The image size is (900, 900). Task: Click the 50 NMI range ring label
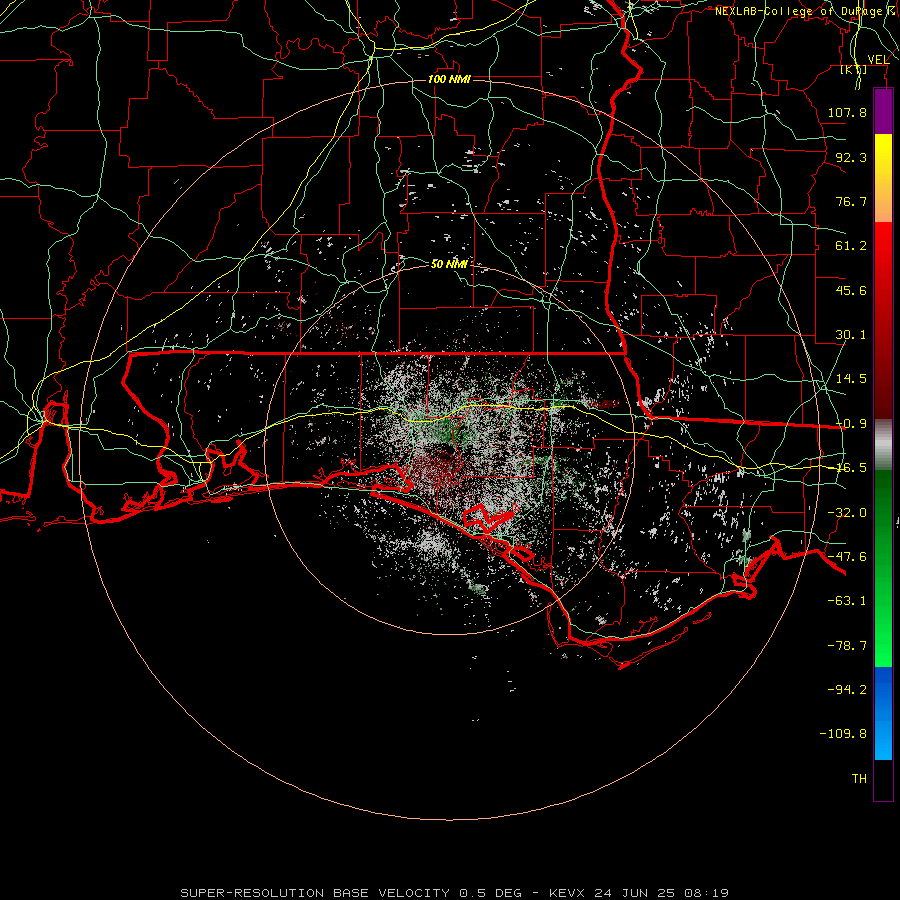click(449, 264)
